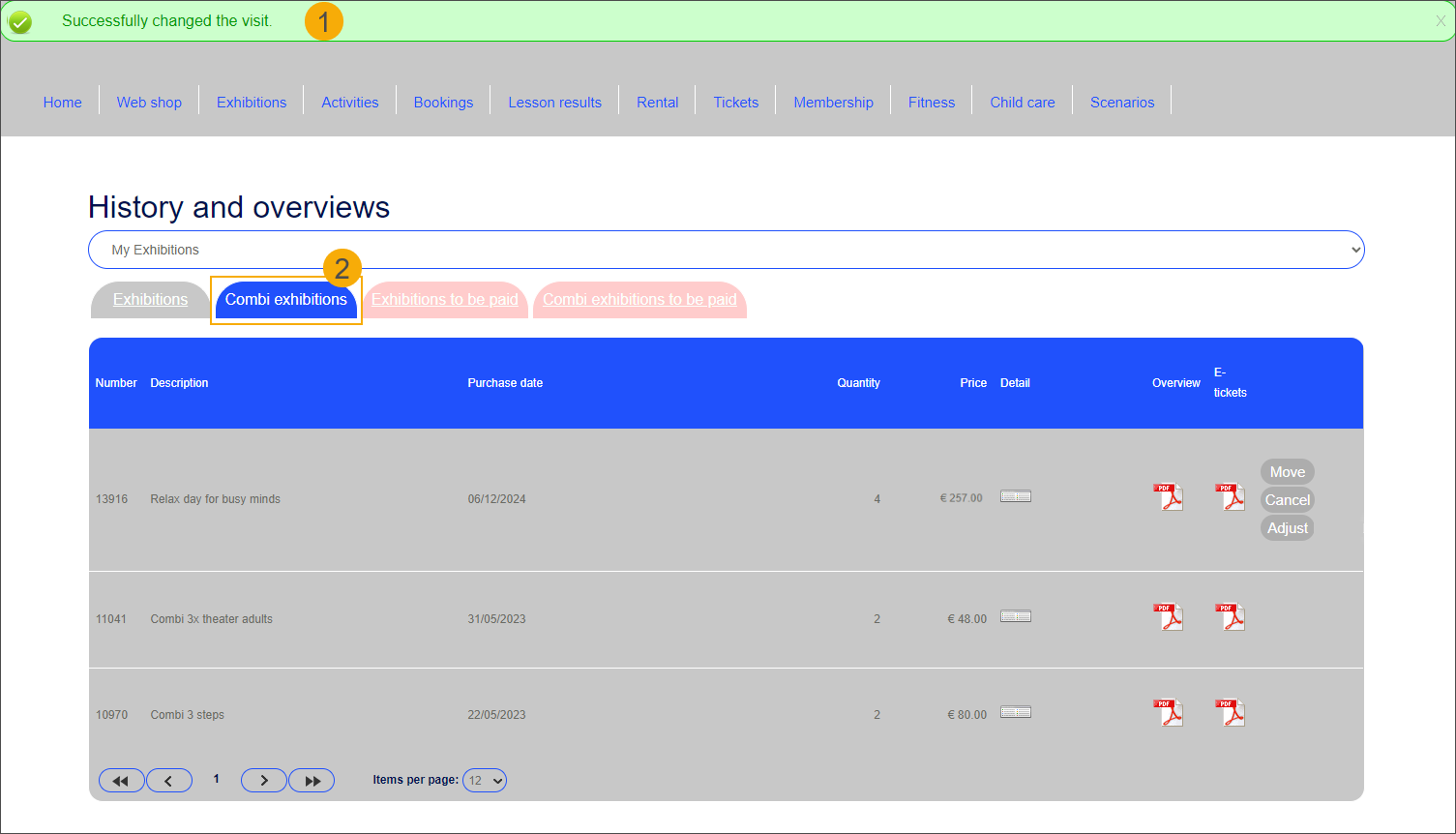Image resolution: width=1456 pixels, height=834 pixels.
Task: Click Move button for booking 13916
Action: pos(1287,472)
